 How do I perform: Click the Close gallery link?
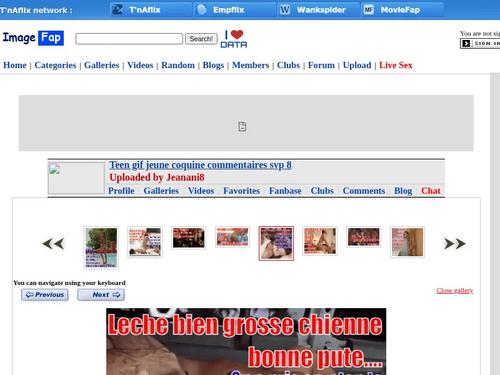pos(455,291)
